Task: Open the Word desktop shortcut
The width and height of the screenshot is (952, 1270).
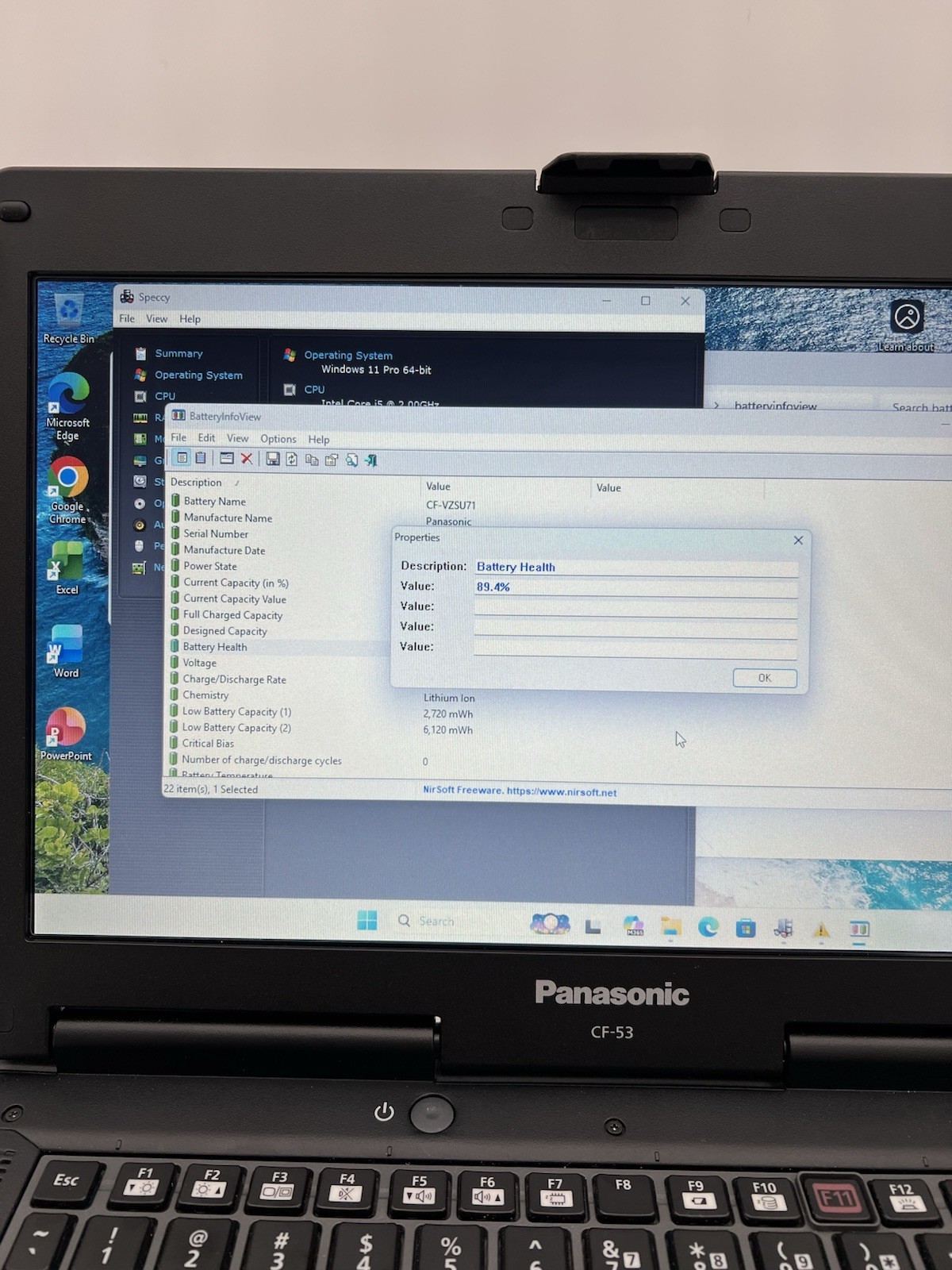Action: [x=66, y=652]
